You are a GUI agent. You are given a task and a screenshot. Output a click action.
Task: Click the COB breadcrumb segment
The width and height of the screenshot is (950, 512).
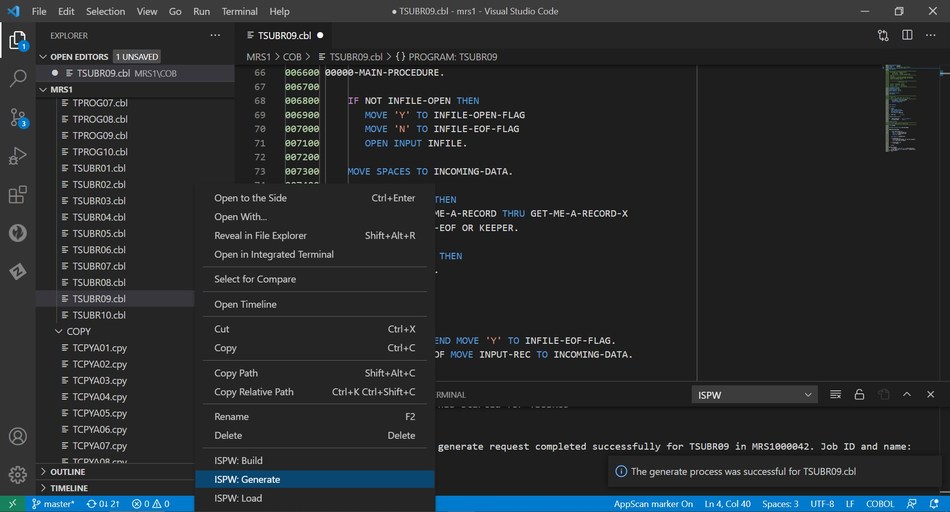292,57
